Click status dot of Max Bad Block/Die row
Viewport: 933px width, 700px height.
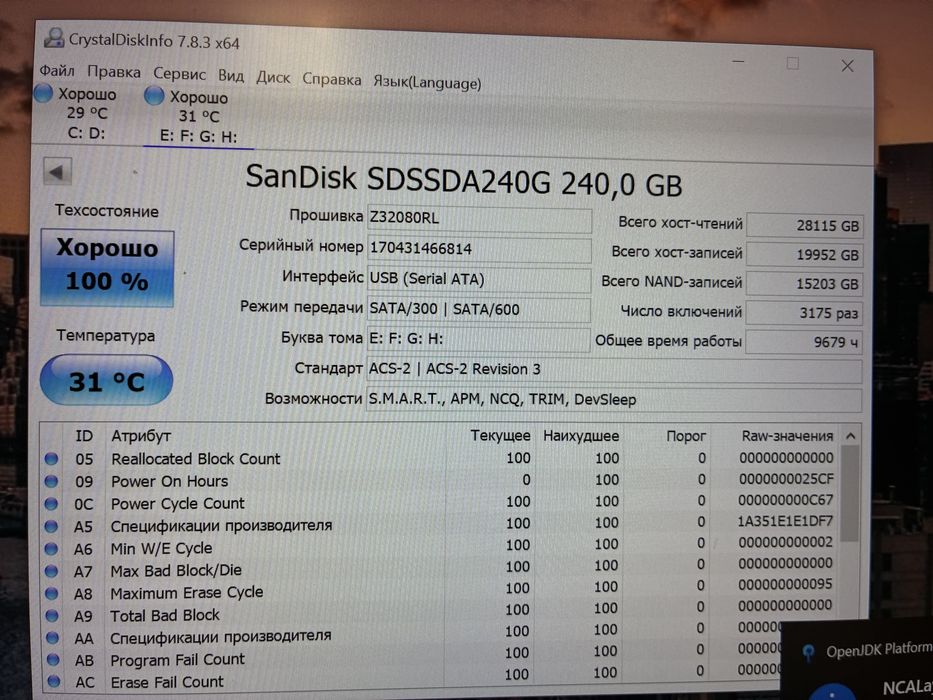coord(52,571)
